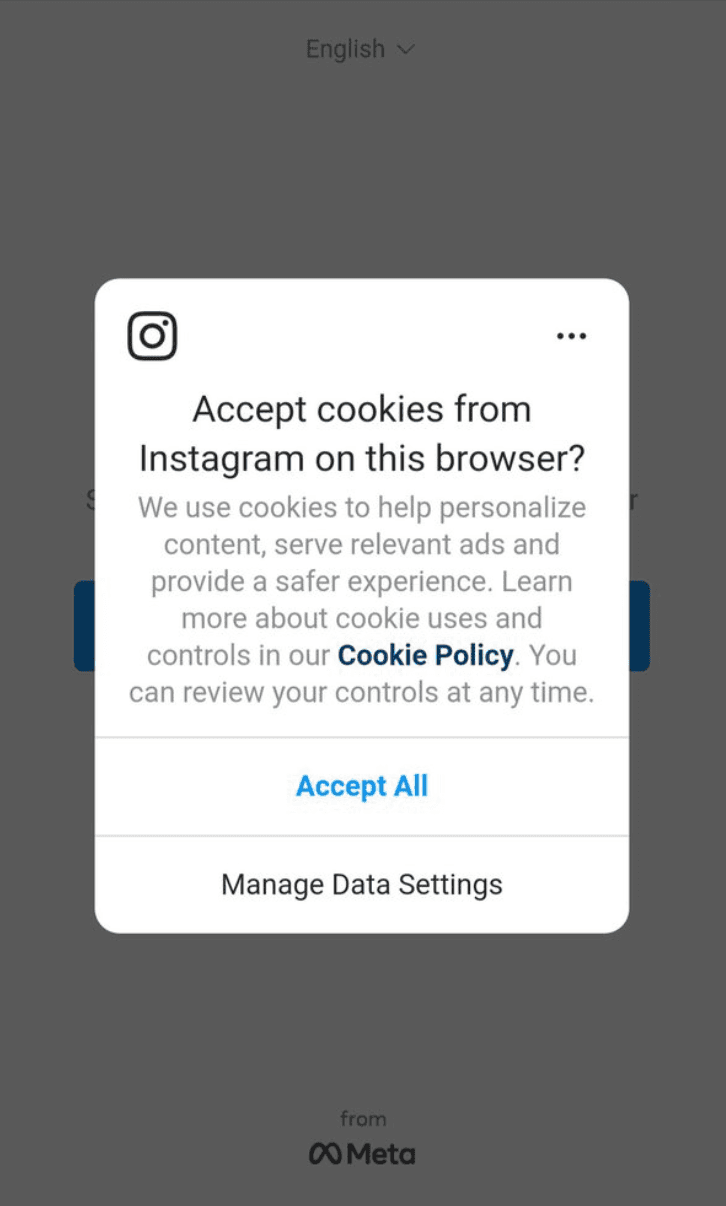Click the 'We use cookies to help personalize' text
The height and width of the screenshot is (1206, 726).
362,507
